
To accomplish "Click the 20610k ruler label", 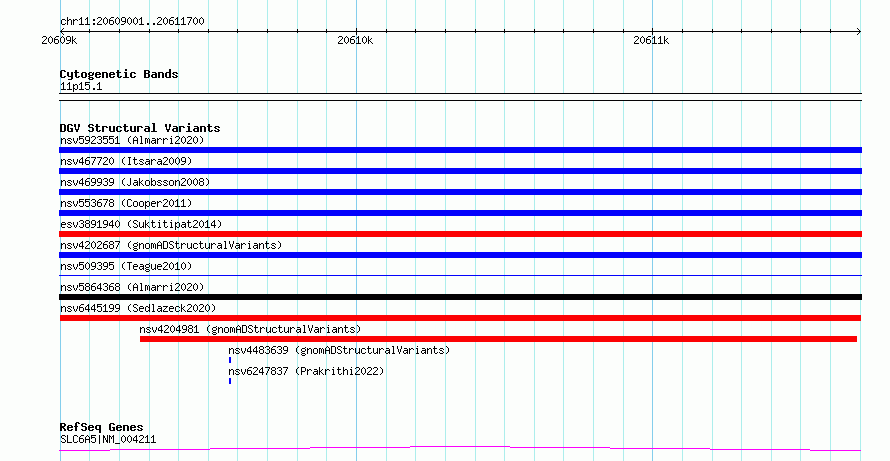I will pos(355,40).
